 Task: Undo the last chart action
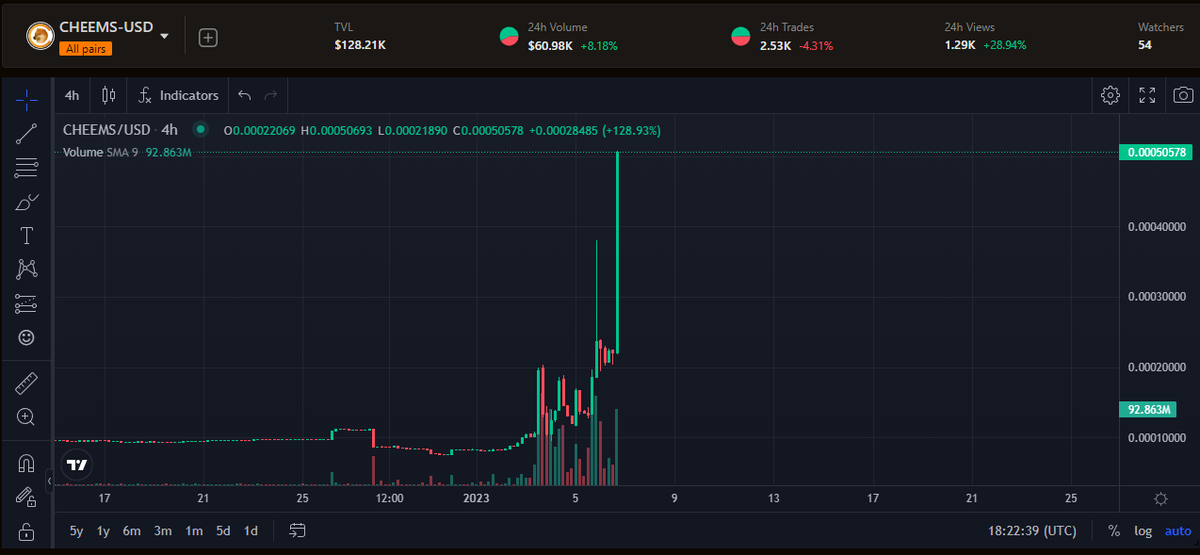[x=245, y=95]
